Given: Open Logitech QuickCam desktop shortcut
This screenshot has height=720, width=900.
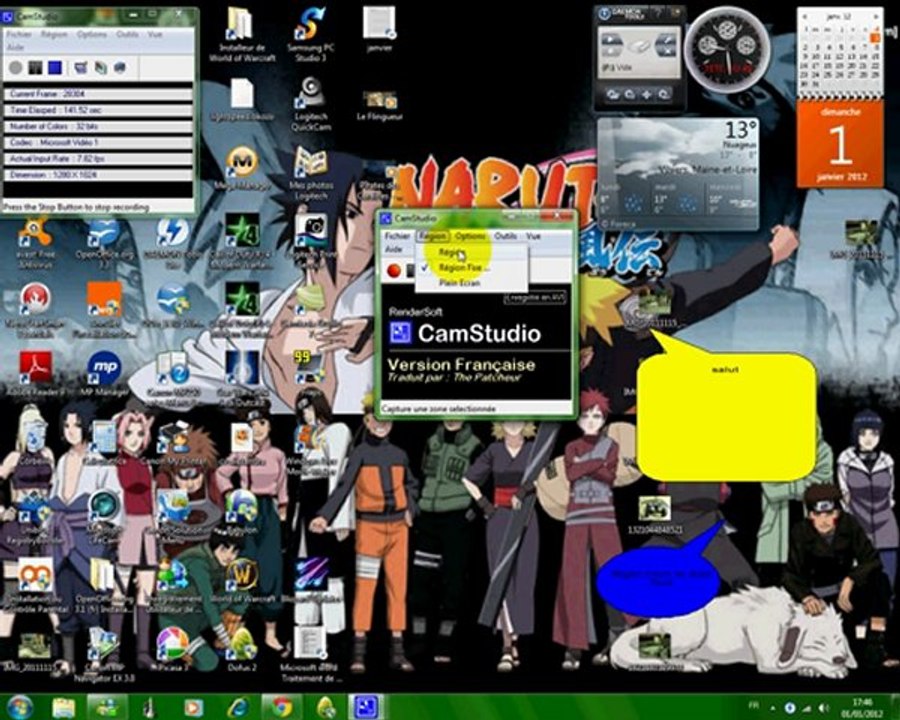Looking at the screenshot, I should [311, 104].
